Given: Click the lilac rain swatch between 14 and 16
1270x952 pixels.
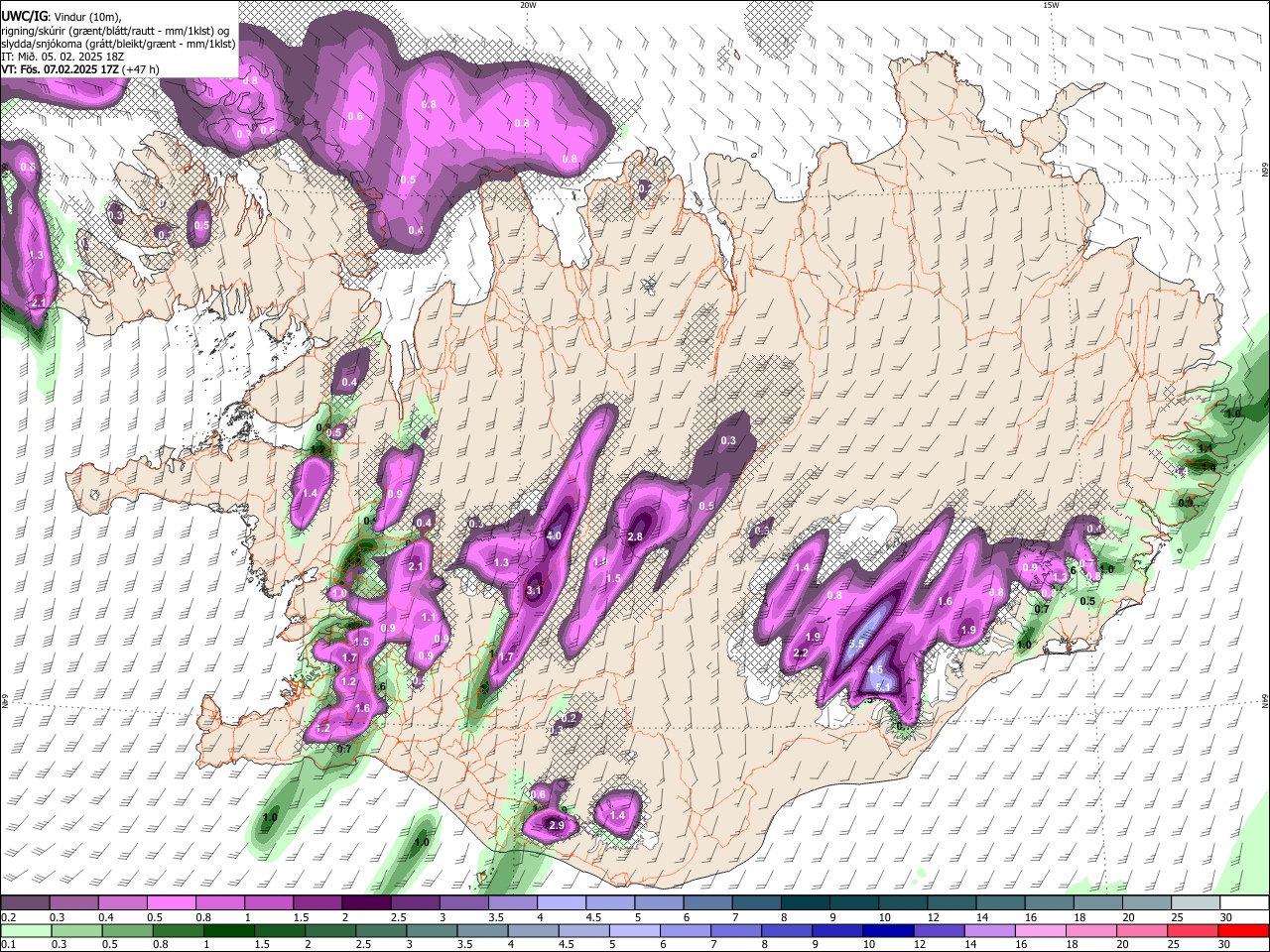Looking at the screenshot, I should [989, 930].
